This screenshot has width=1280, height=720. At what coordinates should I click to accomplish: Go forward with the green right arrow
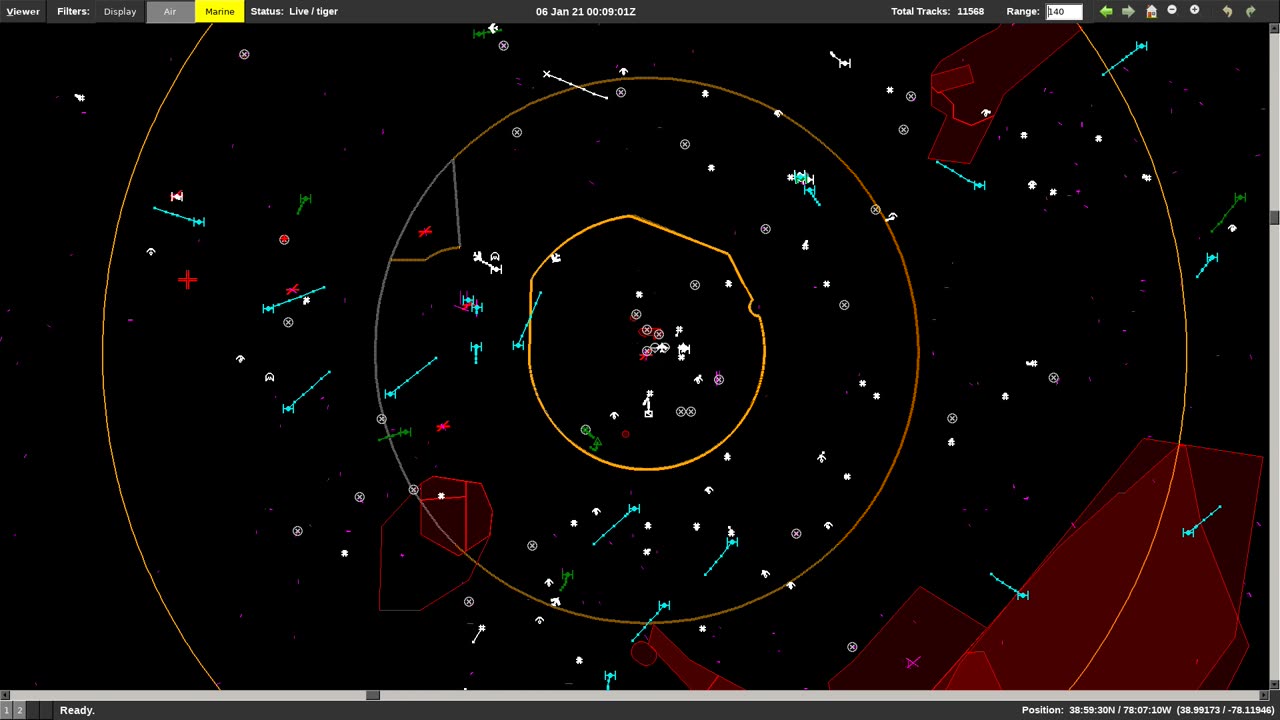point(1128,11)
